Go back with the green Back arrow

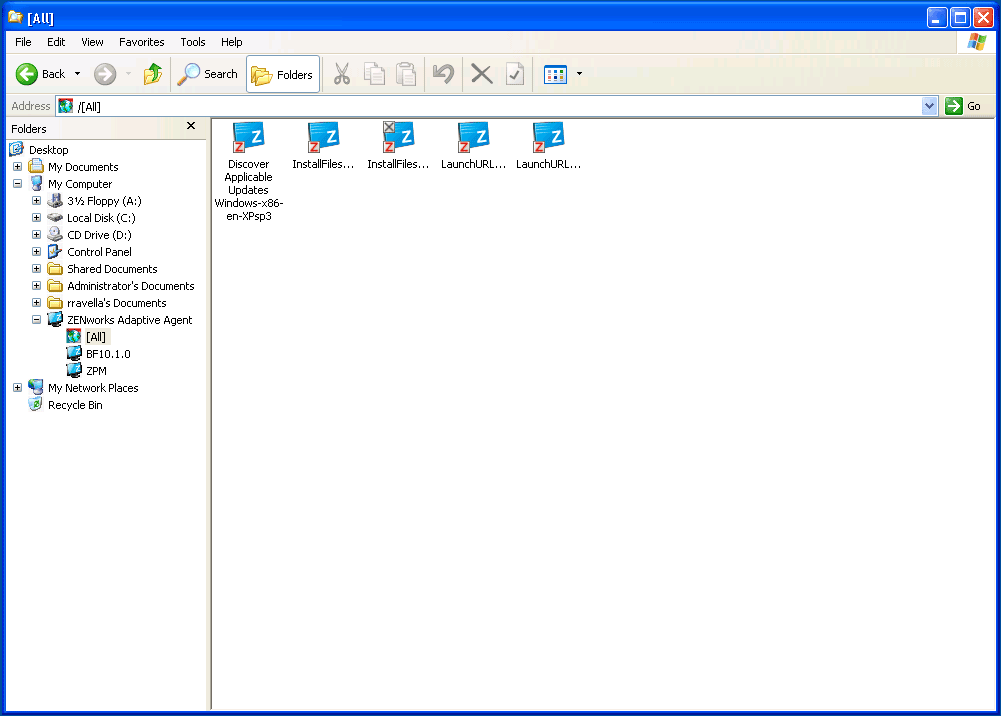[41, 74]
